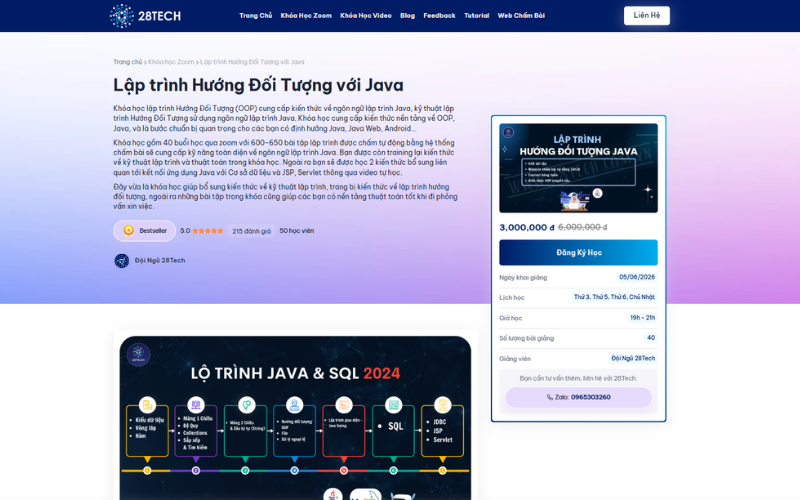800x500 pixels.
Task: Click Lập trình Hướng Đối Tượng breadcrumb
Action: click(x=252, y=62)
